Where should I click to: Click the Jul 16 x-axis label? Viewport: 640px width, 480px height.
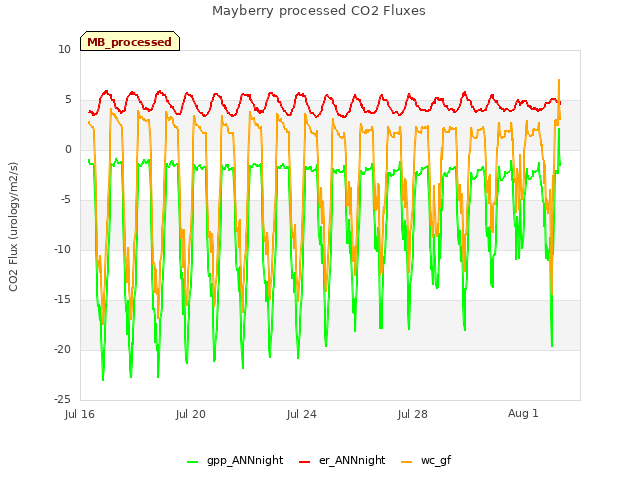(80, 414)
